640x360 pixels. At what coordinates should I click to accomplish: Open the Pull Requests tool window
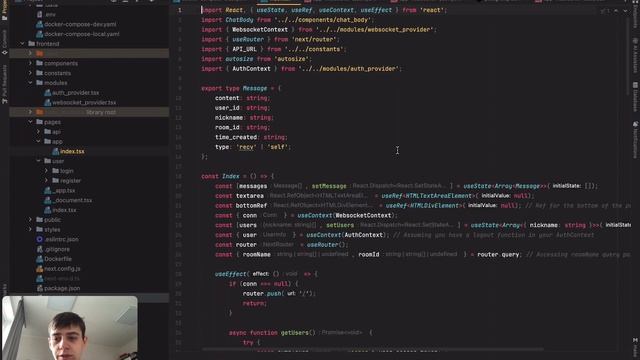point(4,84)
